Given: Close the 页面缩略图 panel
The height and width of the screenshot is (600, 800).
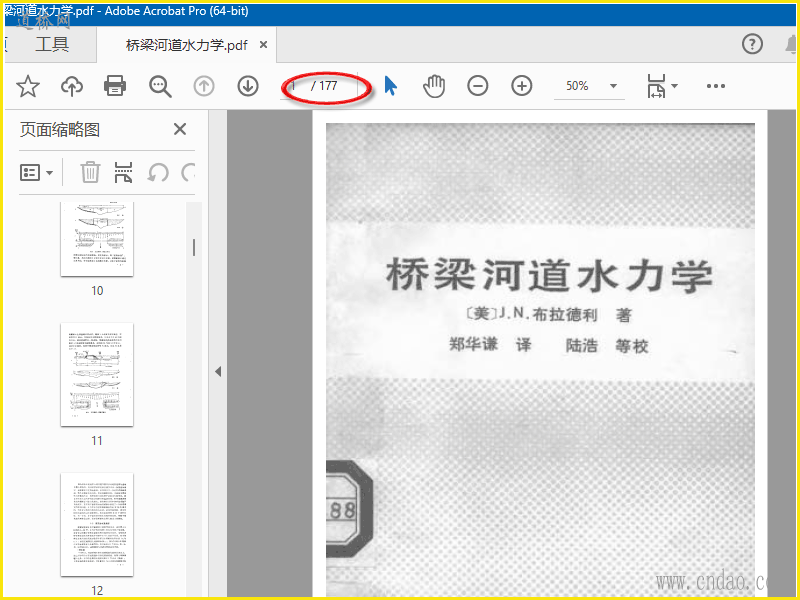Looking at the screenshot, I should coord(180,129).
